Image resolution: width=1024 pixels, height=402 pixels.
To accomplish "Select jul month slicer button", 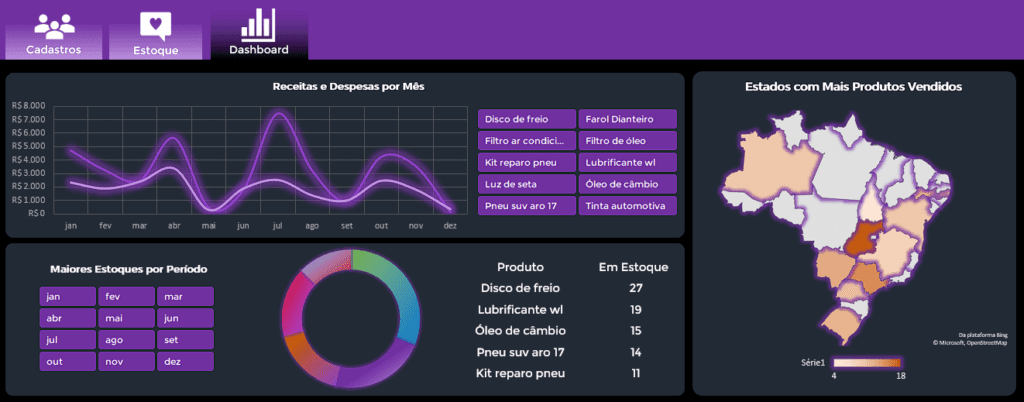I will [68, 339].
